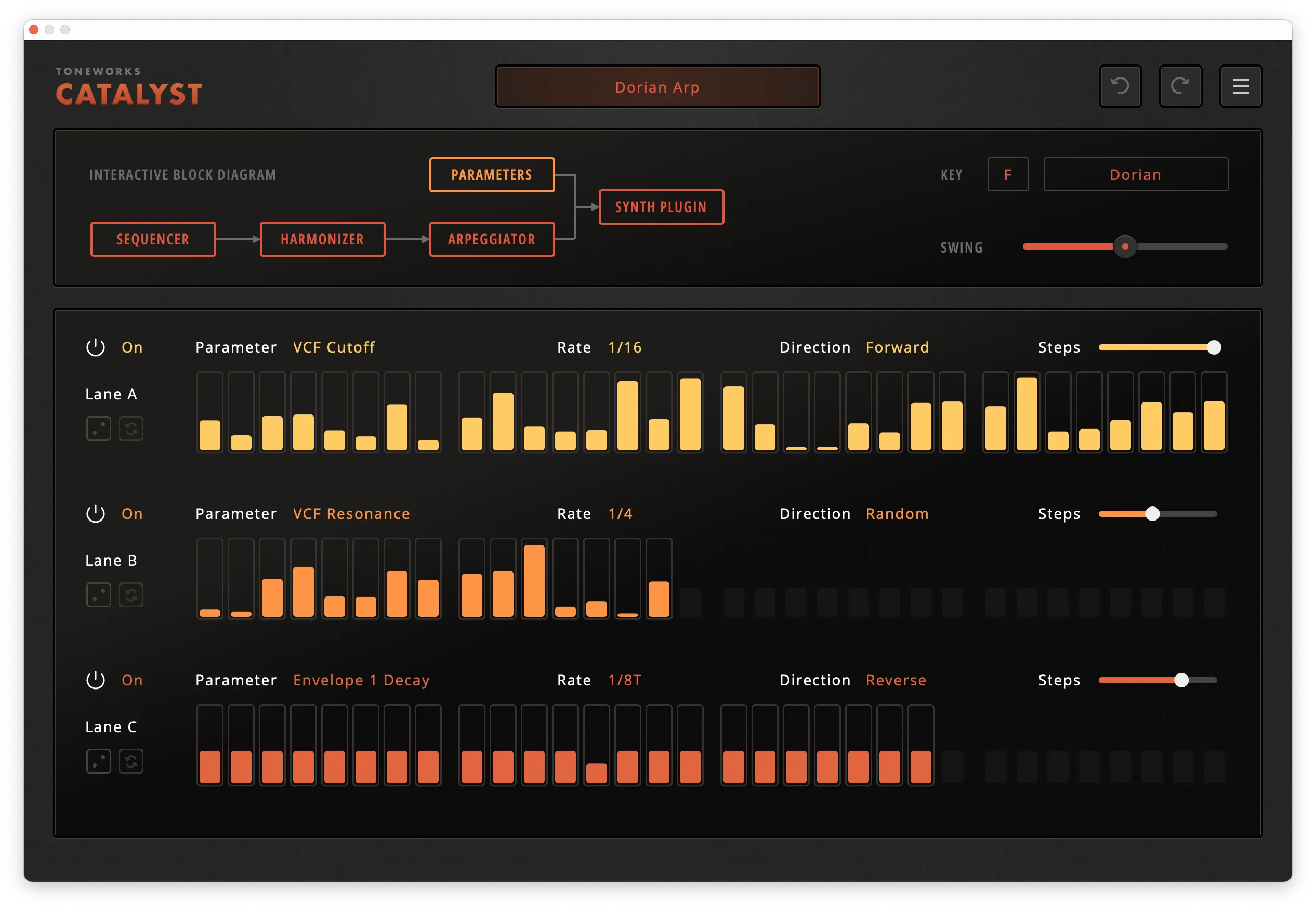The width and height of the screenshot is (1316, 910).
Task: Click the redo arrow icon
Action: 1180,86
